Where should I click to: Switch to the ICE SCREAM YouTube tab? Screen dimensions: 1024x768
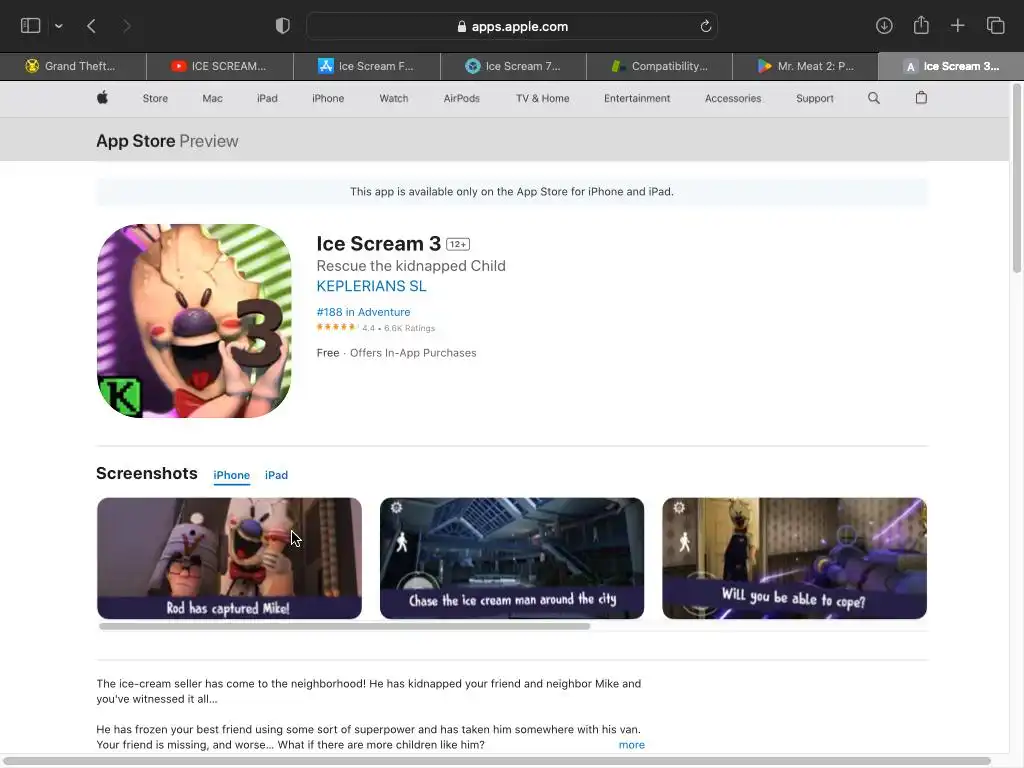[x=220, y=66]
